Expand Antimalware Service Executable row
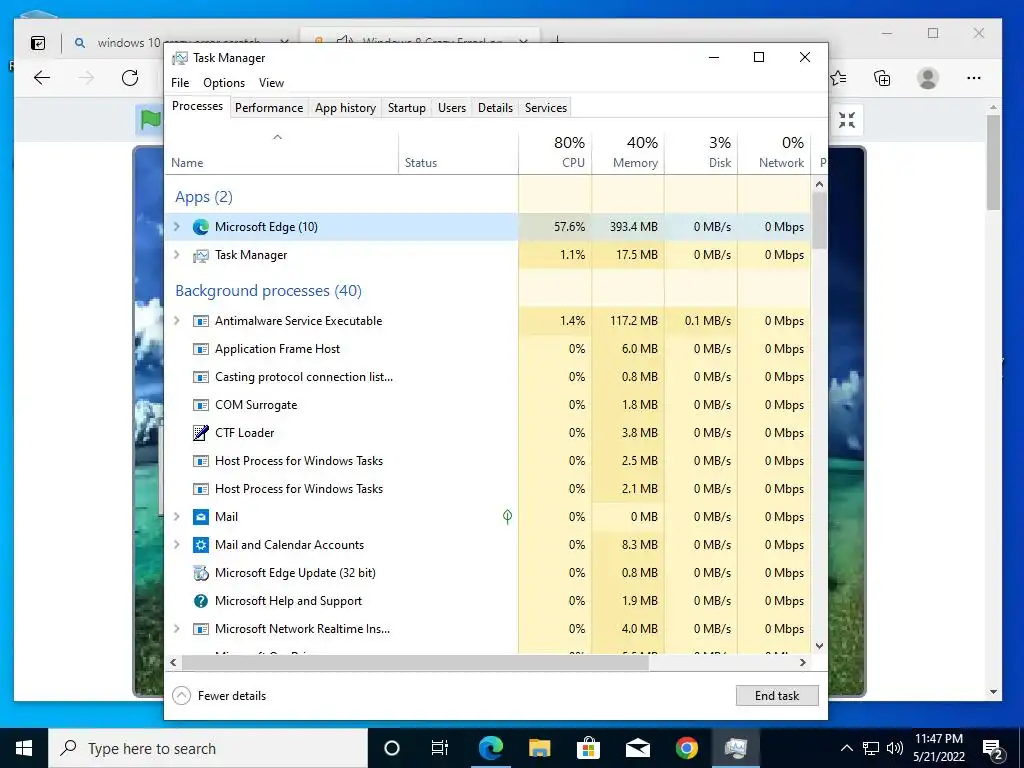1024x768 pixels. [x=176, y=321]
